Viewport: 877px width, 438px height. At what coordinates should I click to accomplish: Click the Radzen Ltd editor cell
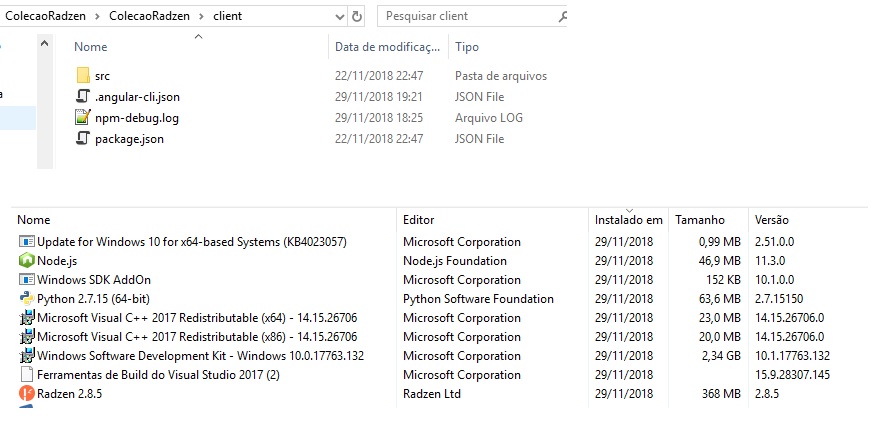432,394
